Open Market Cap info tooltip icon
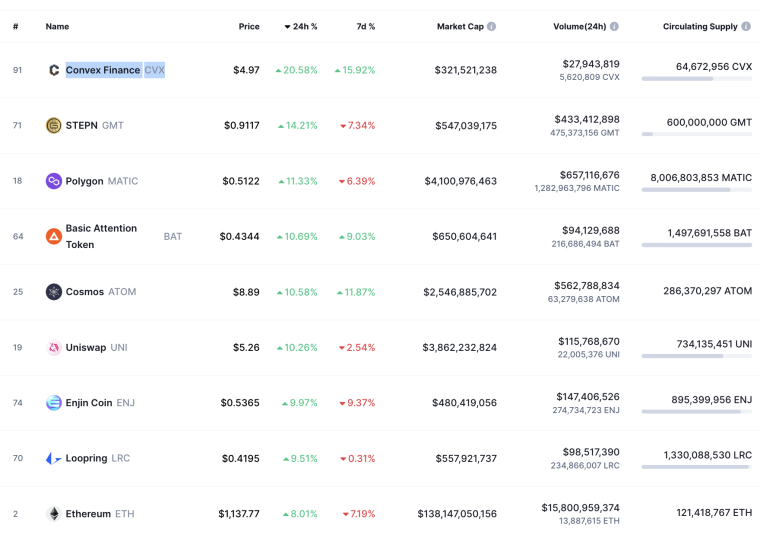Viewport: 760px width, 541px height. pos(491,27)
